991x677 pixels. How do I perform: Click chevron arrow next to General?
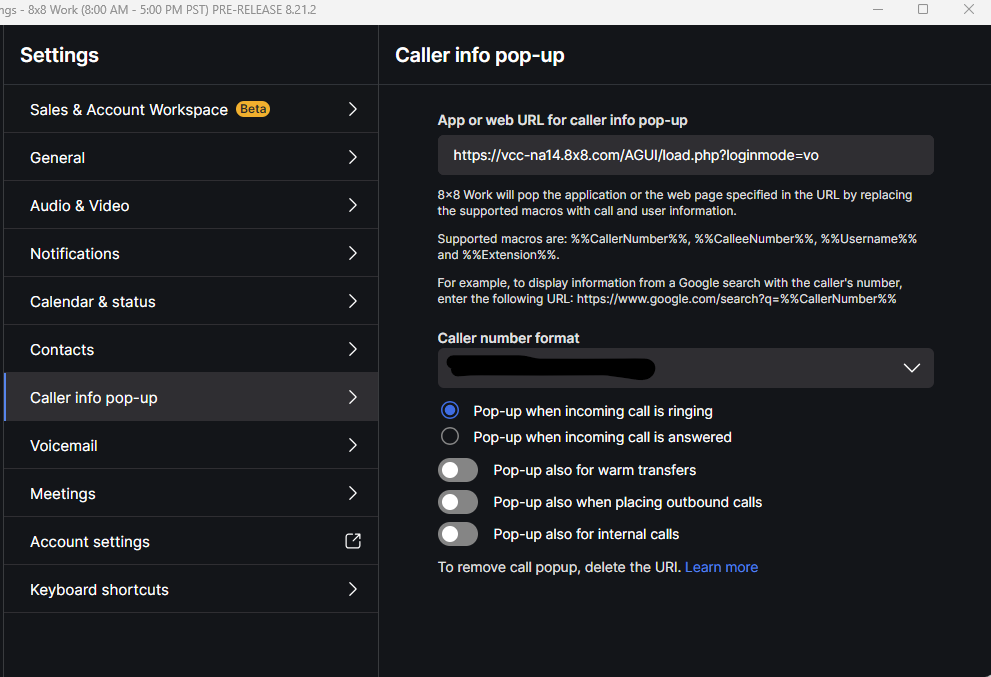(353, 157)
